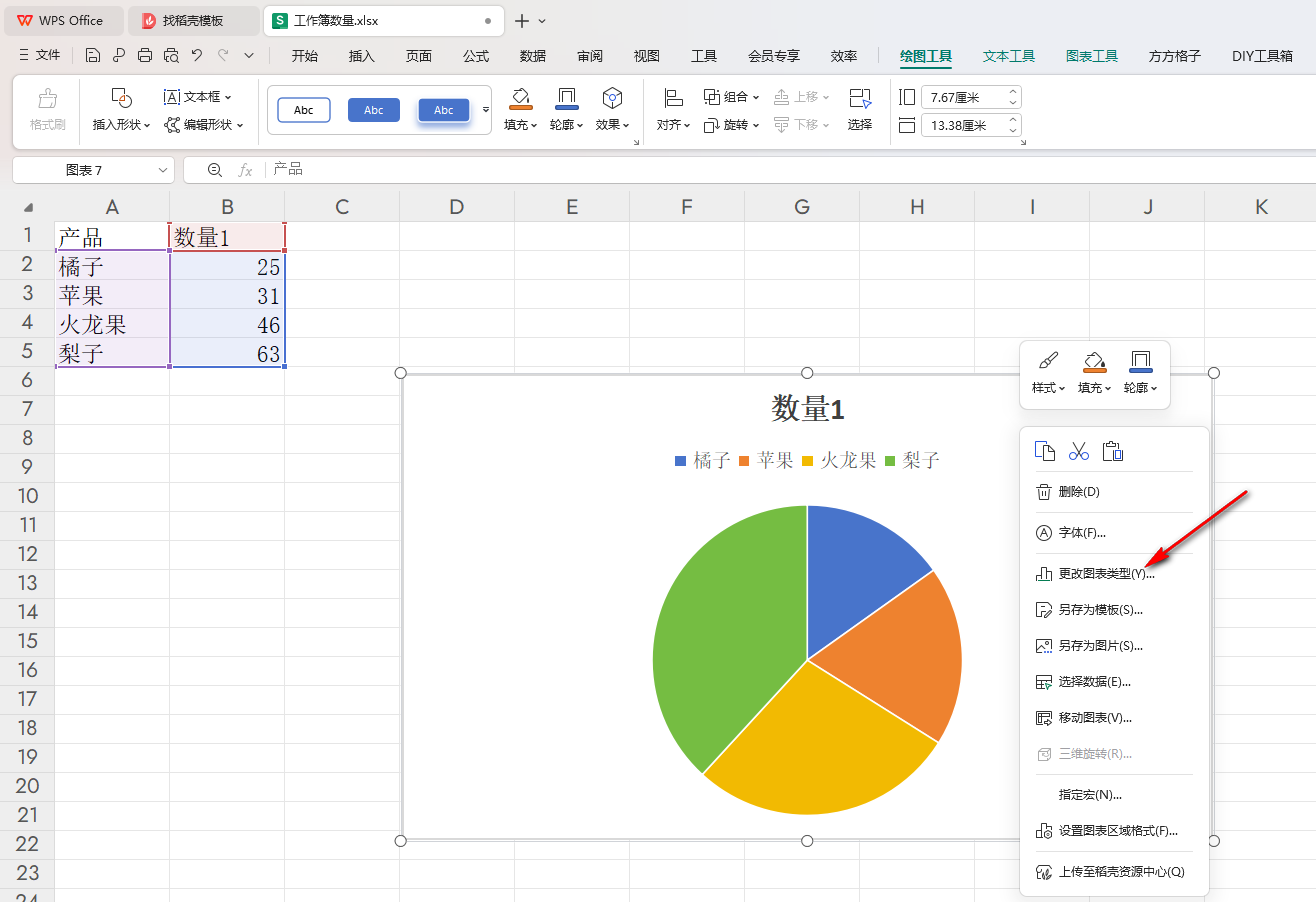Click the Group (组合) icon
1316x902 pixels.
coord(712,97)
